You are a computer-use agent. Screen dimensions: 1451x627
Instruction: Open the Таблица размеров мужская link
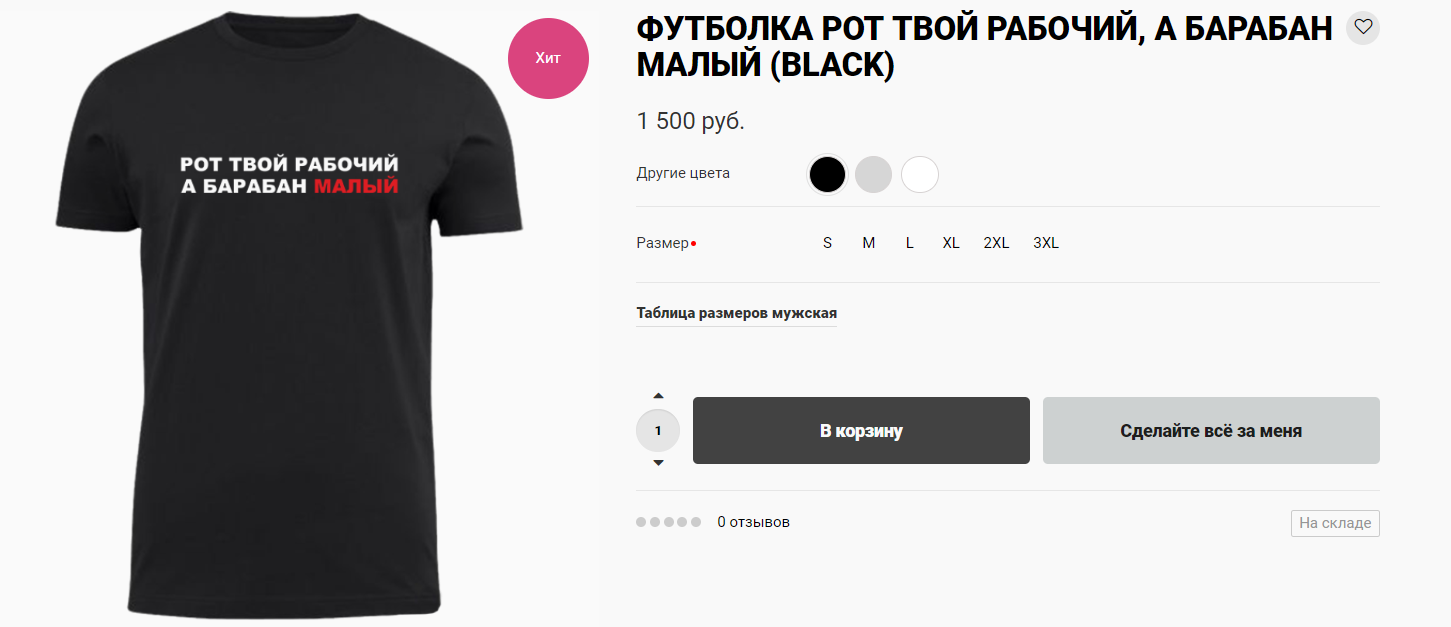tap(737, 313)
